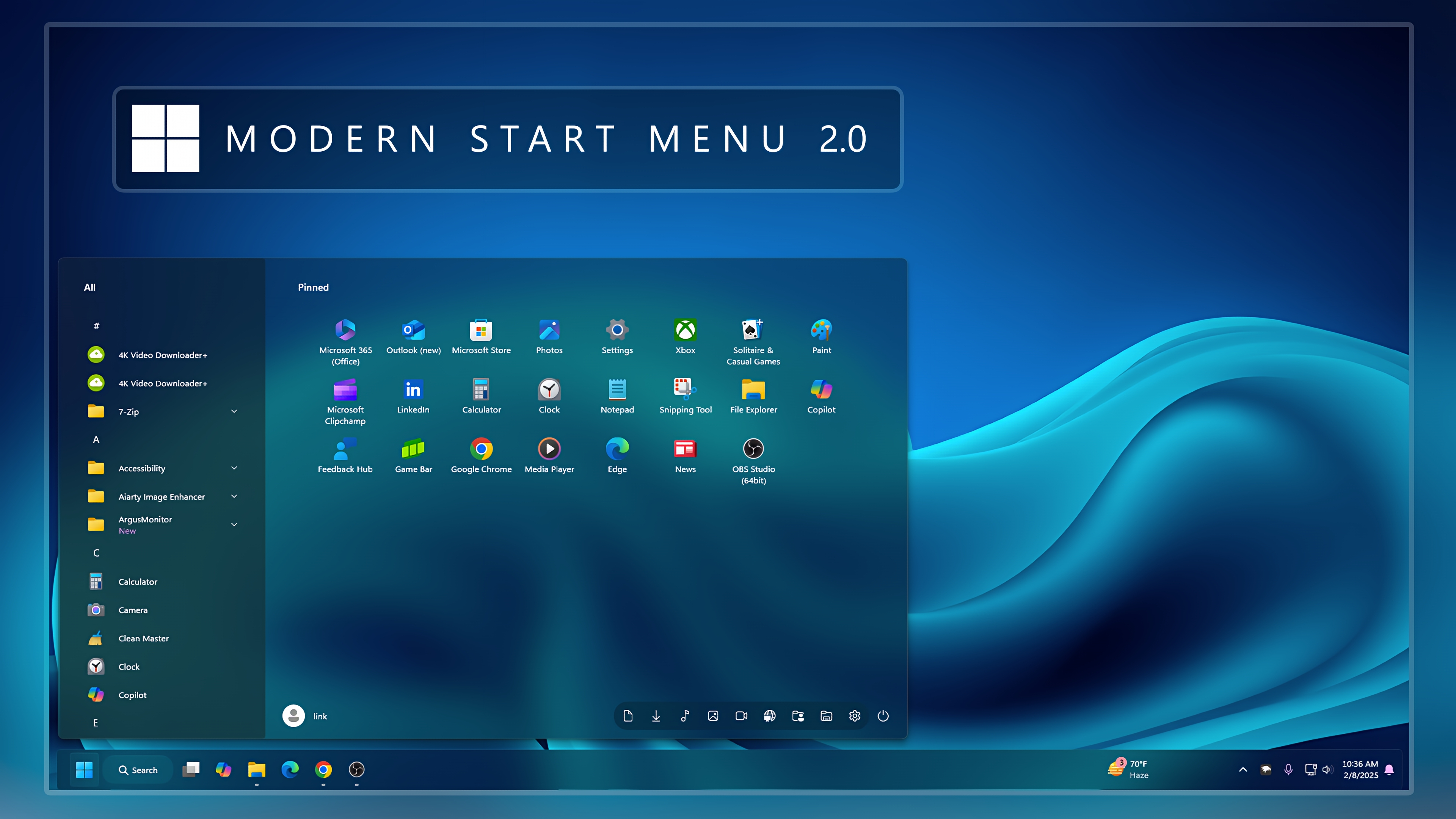Image resolution: width=1456 pixels, height=819 pixels.
Task: Expand the 7-Zip folder in the app list
Action: tap(234, 411)
